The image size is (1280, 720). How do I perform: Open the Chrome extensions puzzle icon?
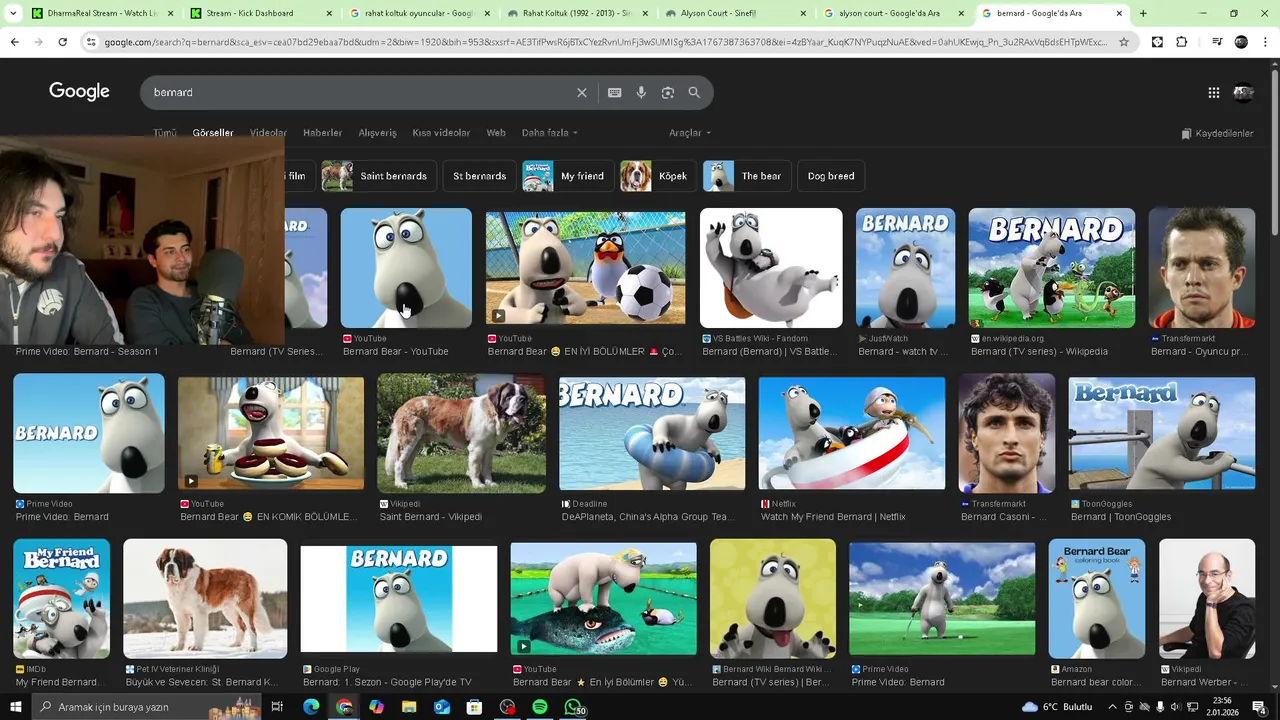click(x=1182, y=42)
